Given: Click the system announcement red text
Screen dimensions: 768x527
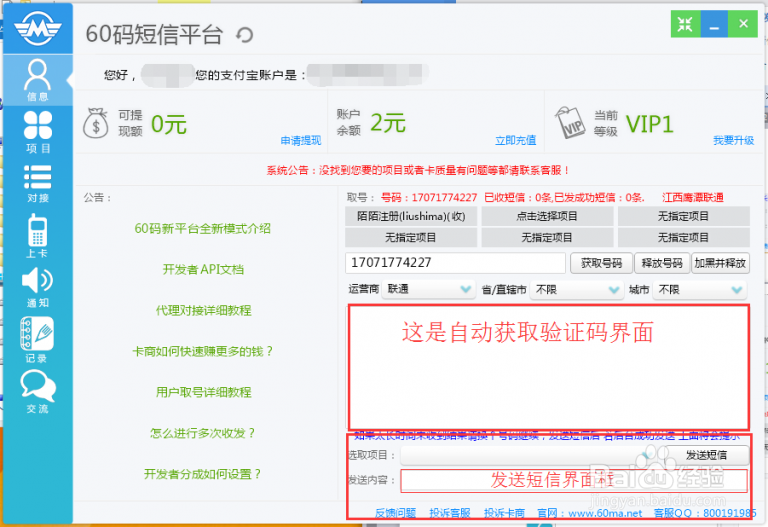Looking at the screenshot, I should [418, 170].
